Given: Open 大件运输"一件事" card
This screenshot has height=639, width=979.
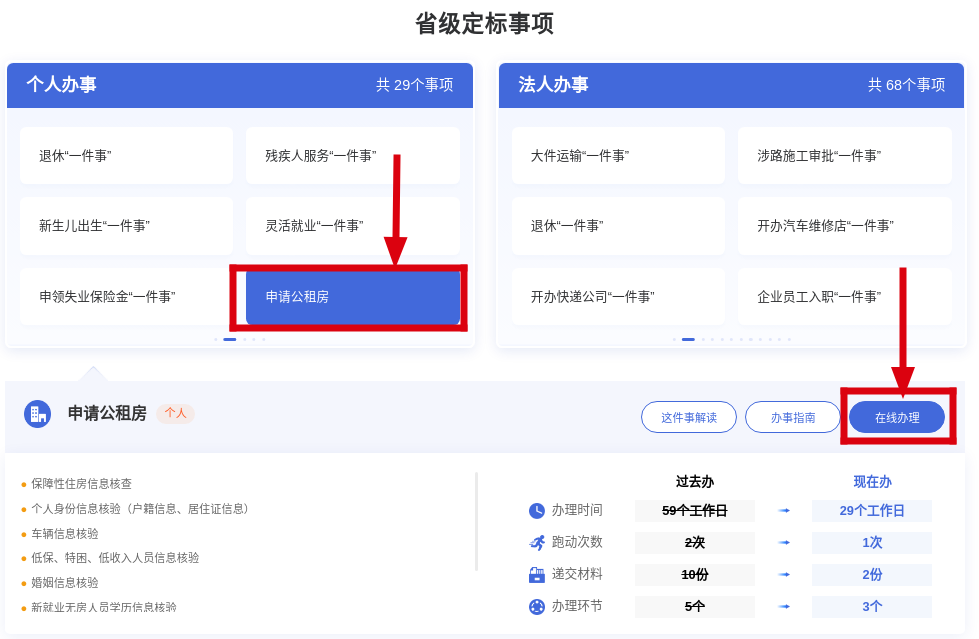Looking at the screenshot, I should (x=618, y=156).
